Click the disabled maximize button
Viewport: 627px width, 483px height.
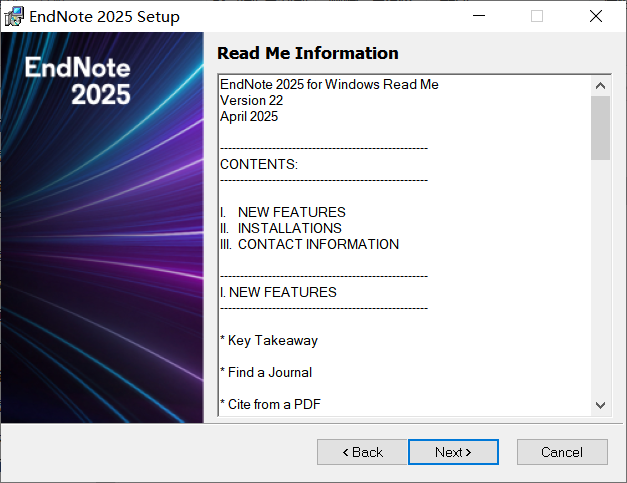(x=537, y=16)
